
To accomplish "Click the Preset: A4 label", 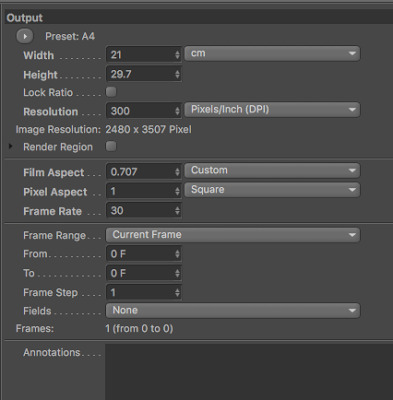I will tap(70, 36).
